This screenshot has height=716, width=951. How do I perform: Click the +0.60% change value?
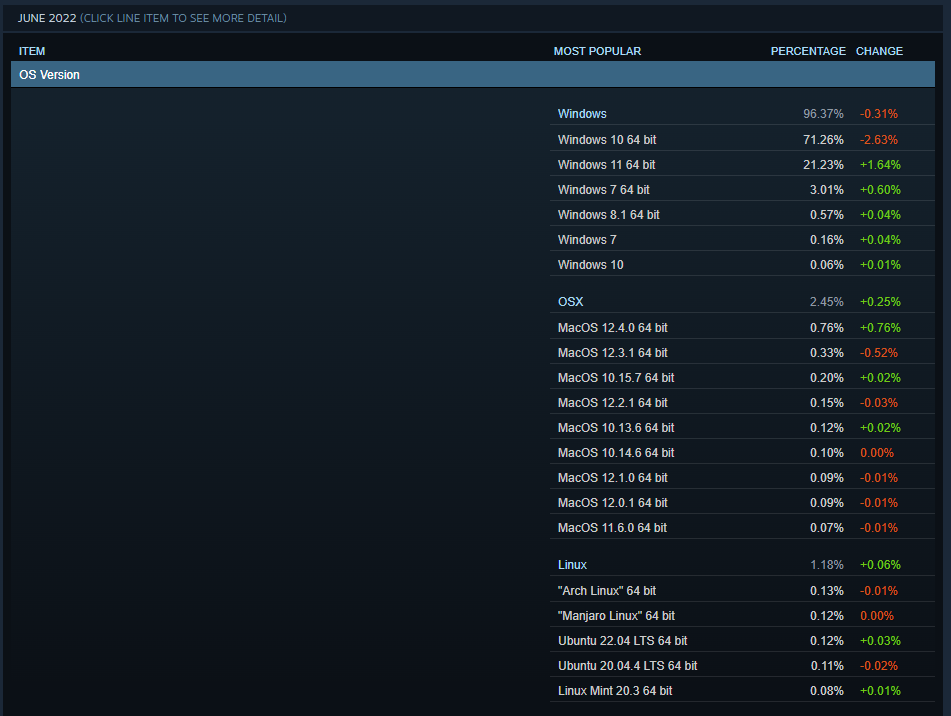point(880,190)
